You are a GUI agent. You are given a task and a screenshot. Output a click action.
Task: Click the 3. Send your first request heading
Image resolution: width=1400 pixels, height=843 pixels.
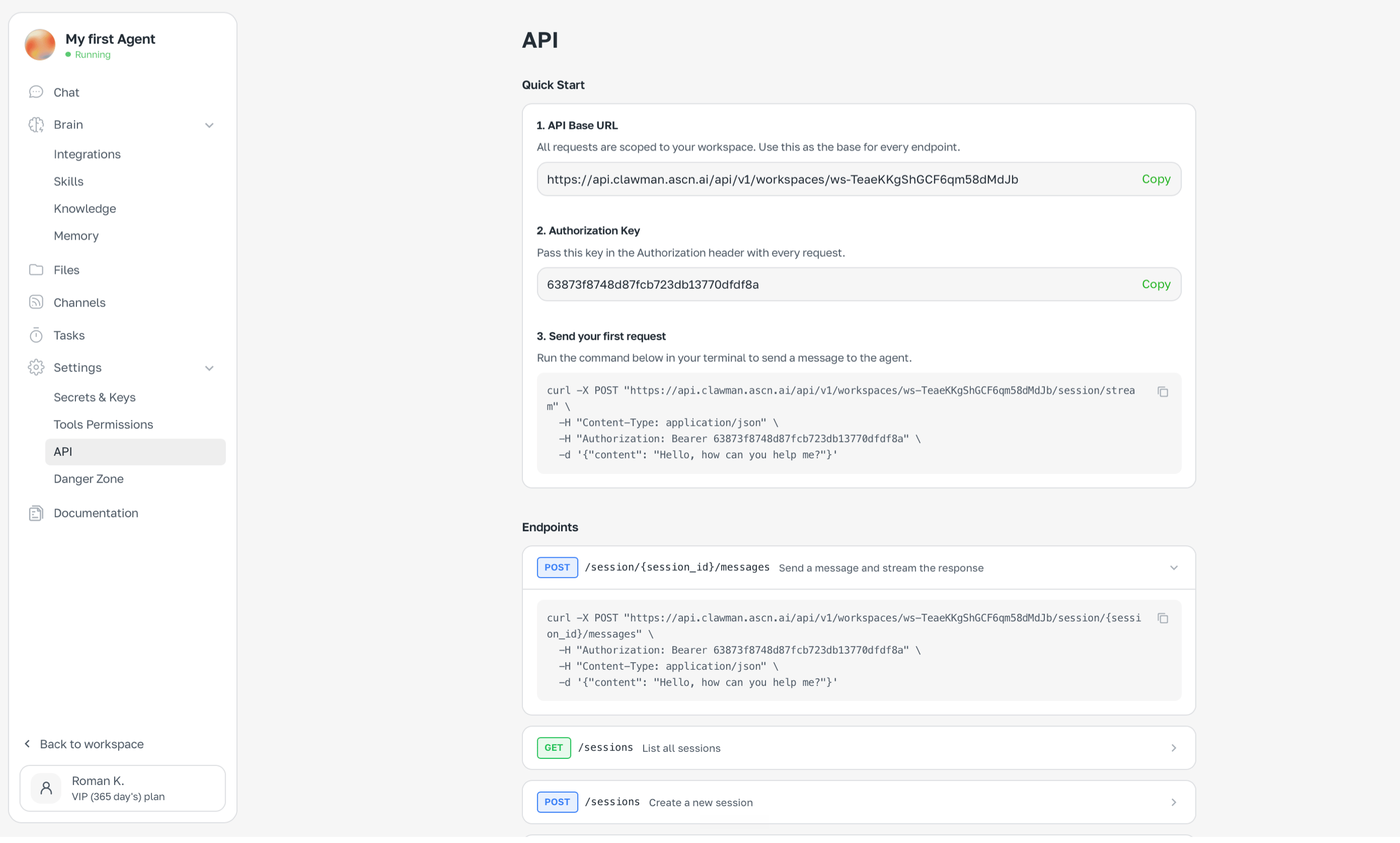(601, 336)
